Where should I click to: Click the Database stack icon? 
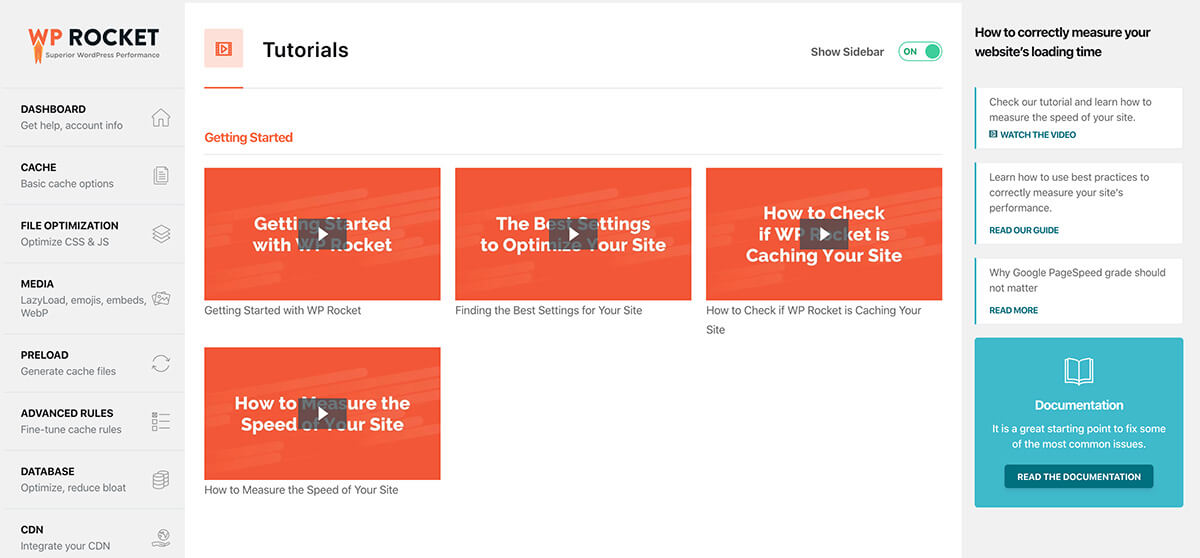tap(160, 480)
